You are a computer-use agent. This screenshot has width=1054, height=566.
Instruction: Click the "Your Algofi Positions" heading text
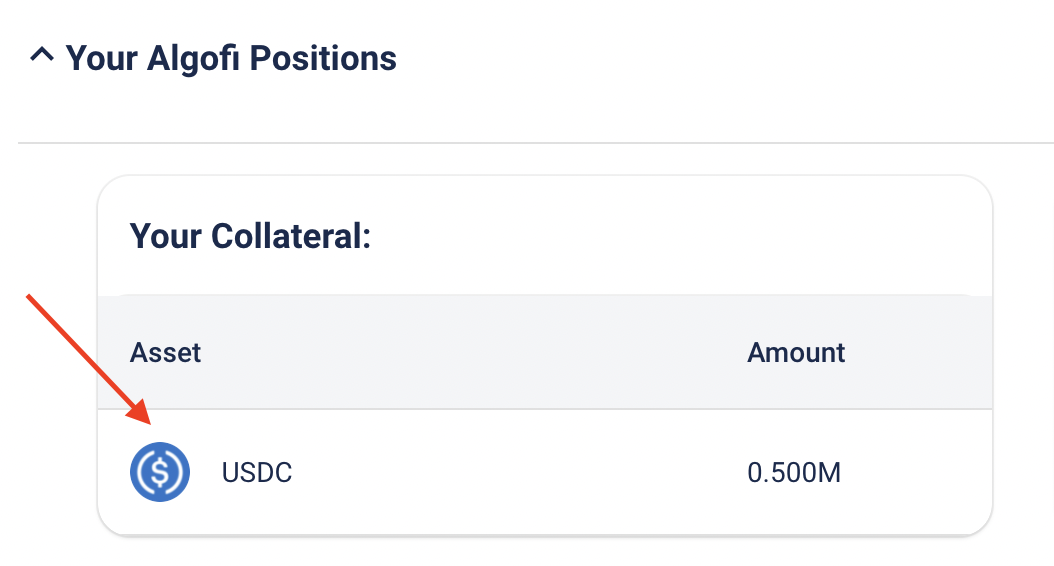tap(231, 58)
